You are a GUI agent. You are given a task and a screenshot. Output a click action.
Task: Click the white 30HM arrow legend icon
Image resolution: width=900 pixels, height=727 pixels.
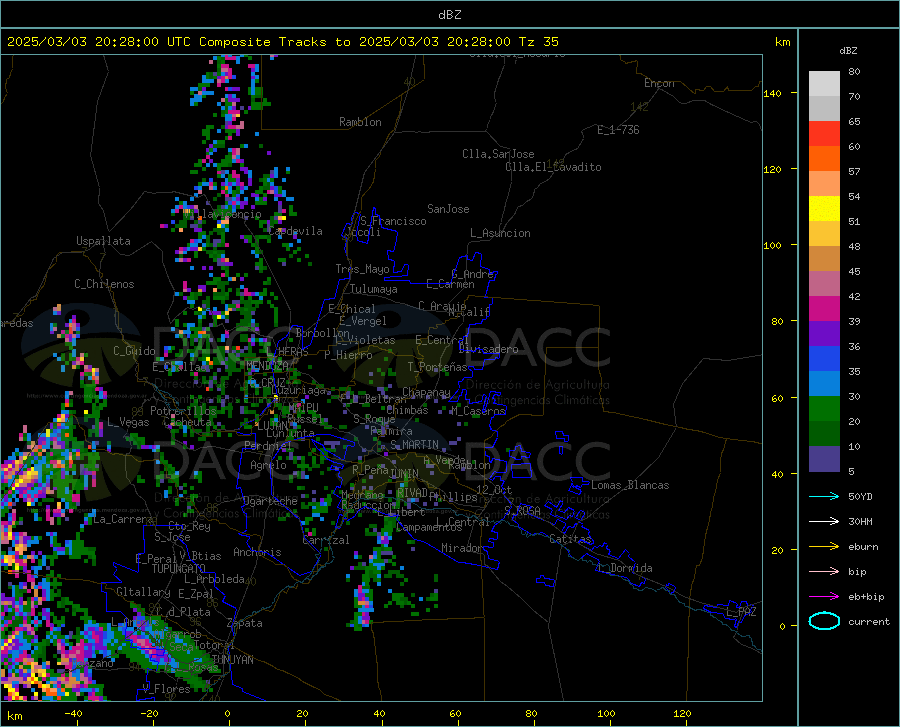pos(824,522)
